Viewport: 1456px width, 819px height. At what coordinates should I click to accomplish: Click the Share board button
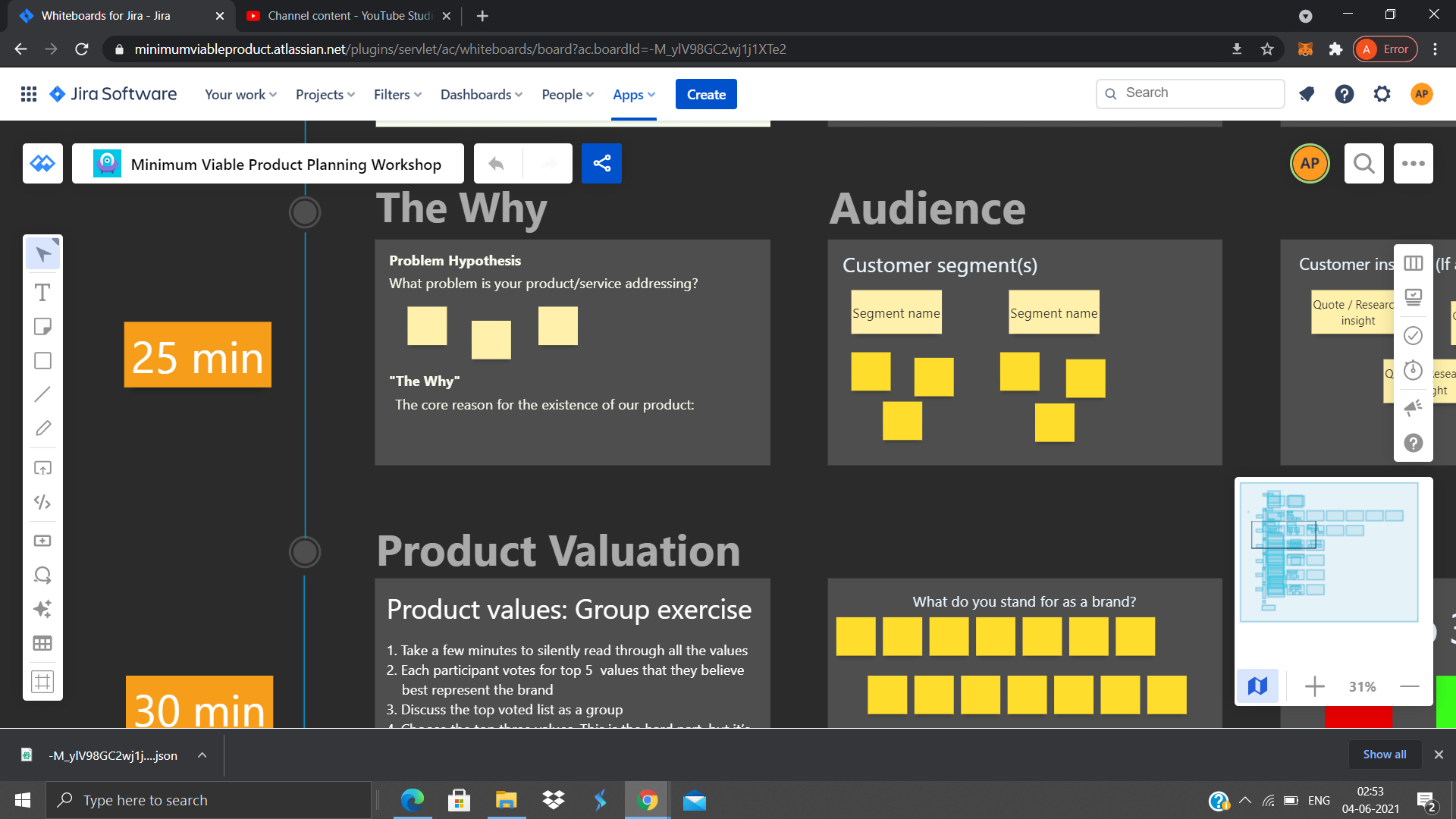601,164
